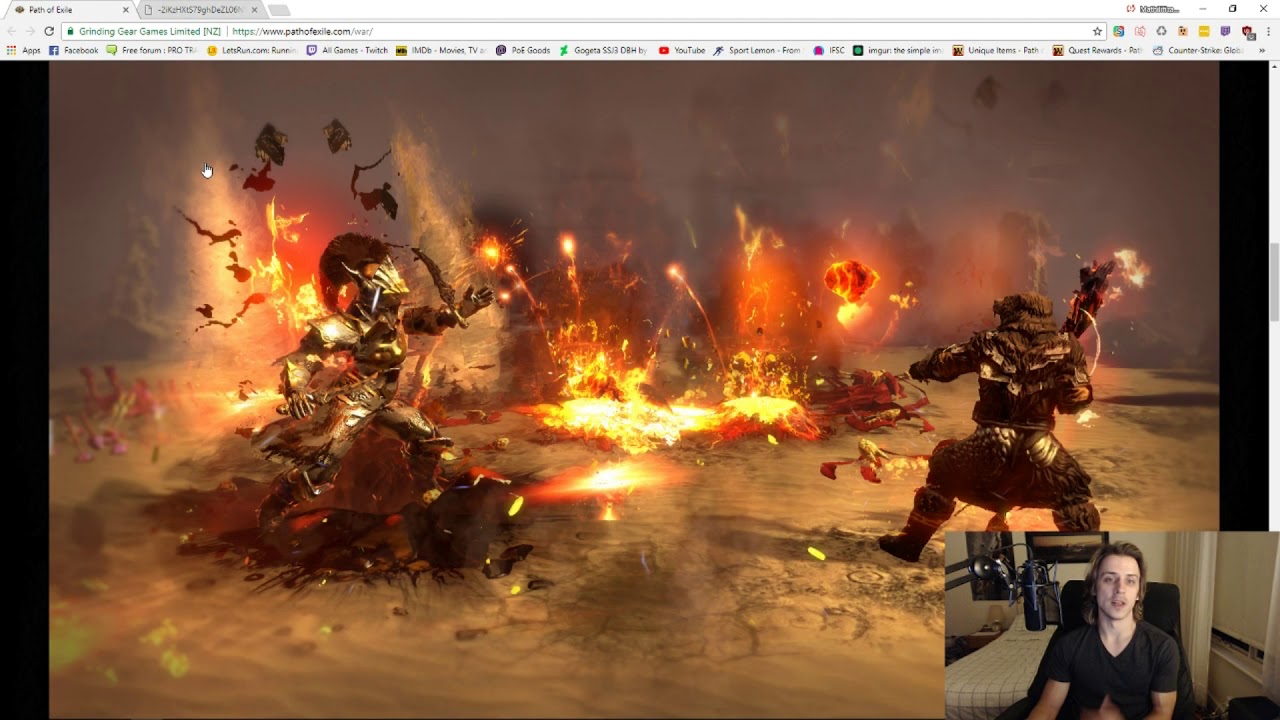Click the purple Twitch extension icon
This screenshot has width=1280, height=720.
point(1225,31)
